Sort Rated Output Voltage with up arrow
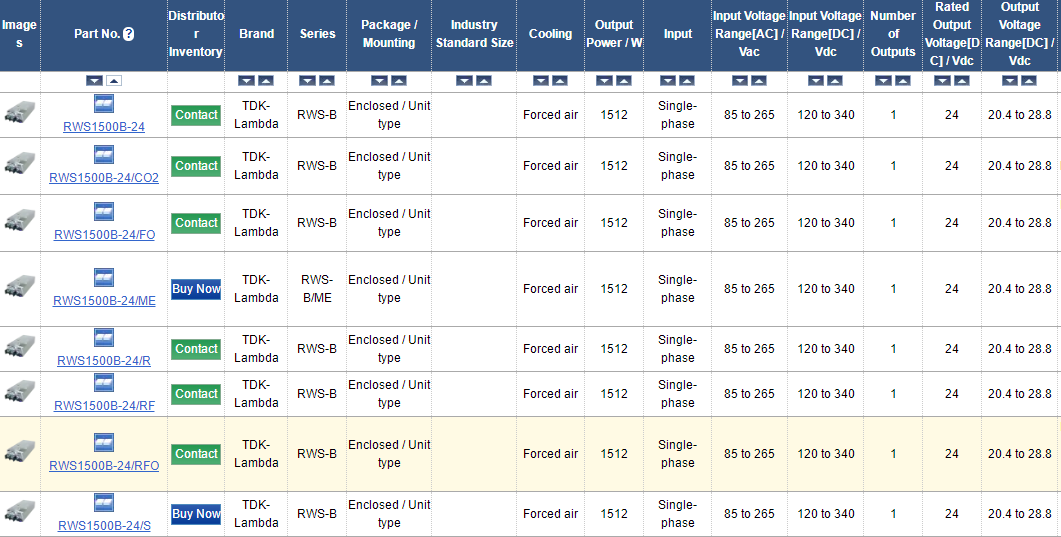This screenshot has width=1061, height=537. 960,80
